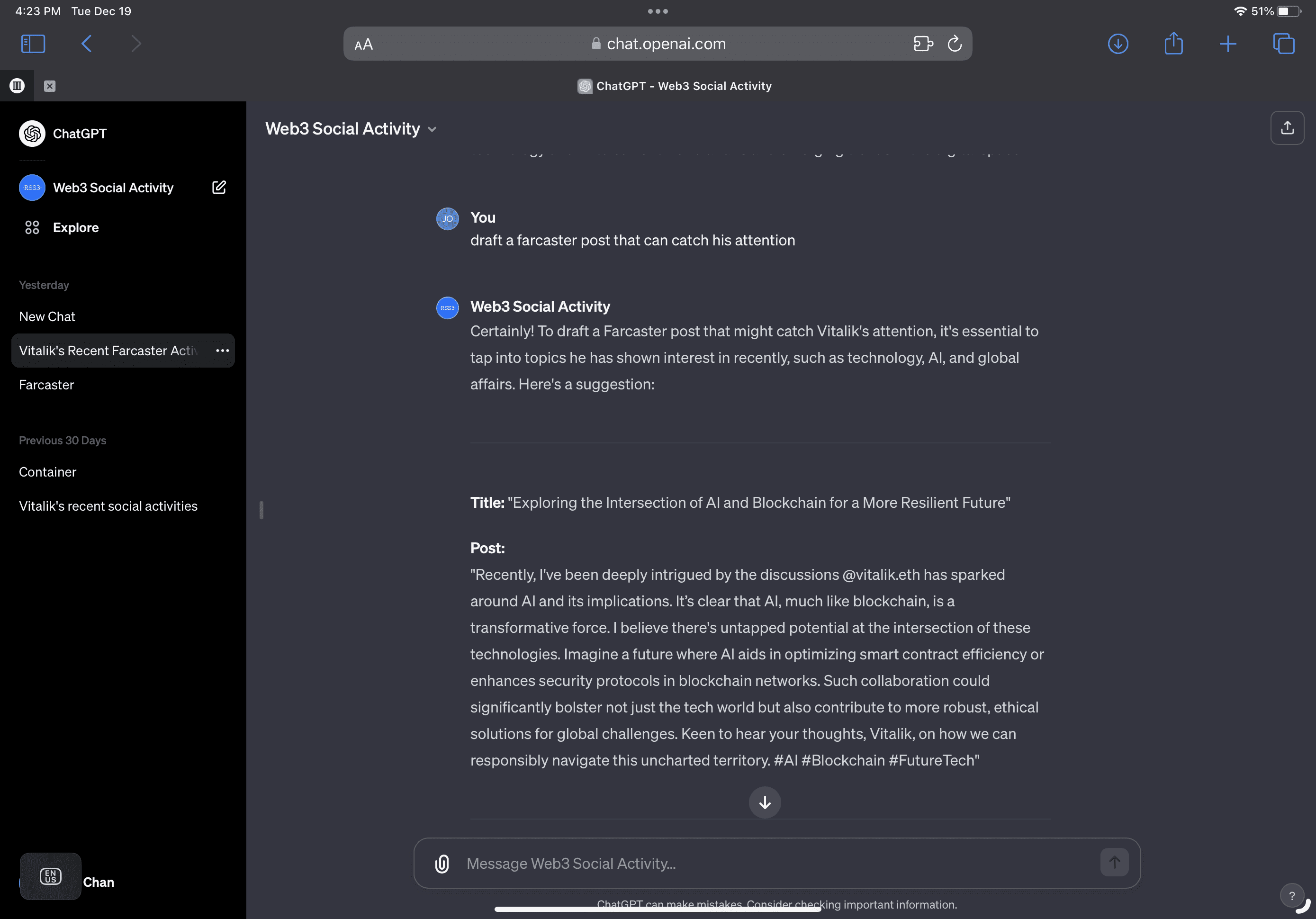Screen dimensions: 1316x919
Task: Open the help question mark button
Action: click(x=1291, y=895)
